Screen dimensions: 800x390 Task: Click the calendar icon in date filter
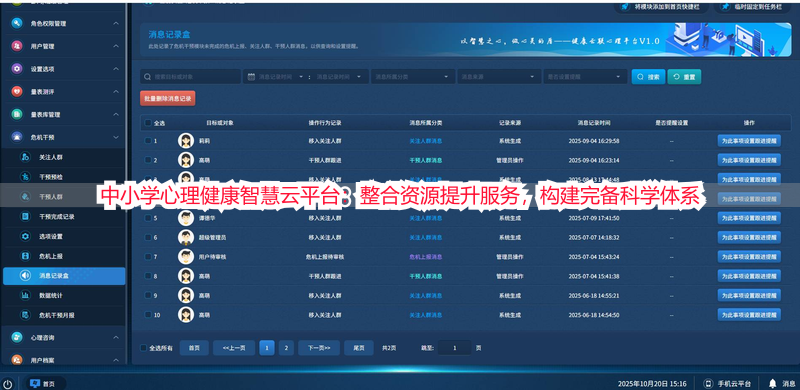pos(251,77)
